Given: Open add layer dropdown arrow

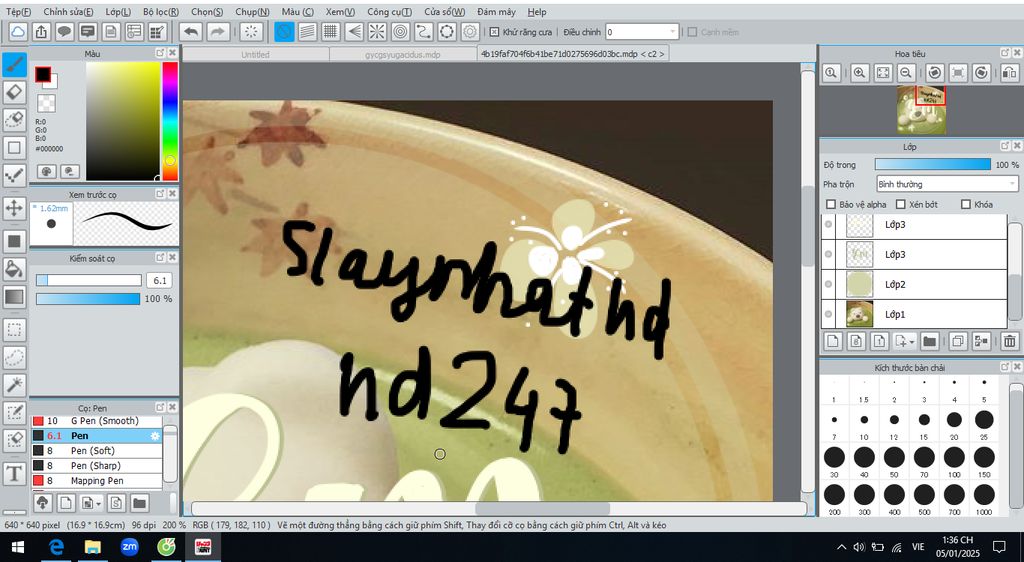Looking at the screenshot, I should (x=912, y=341).
